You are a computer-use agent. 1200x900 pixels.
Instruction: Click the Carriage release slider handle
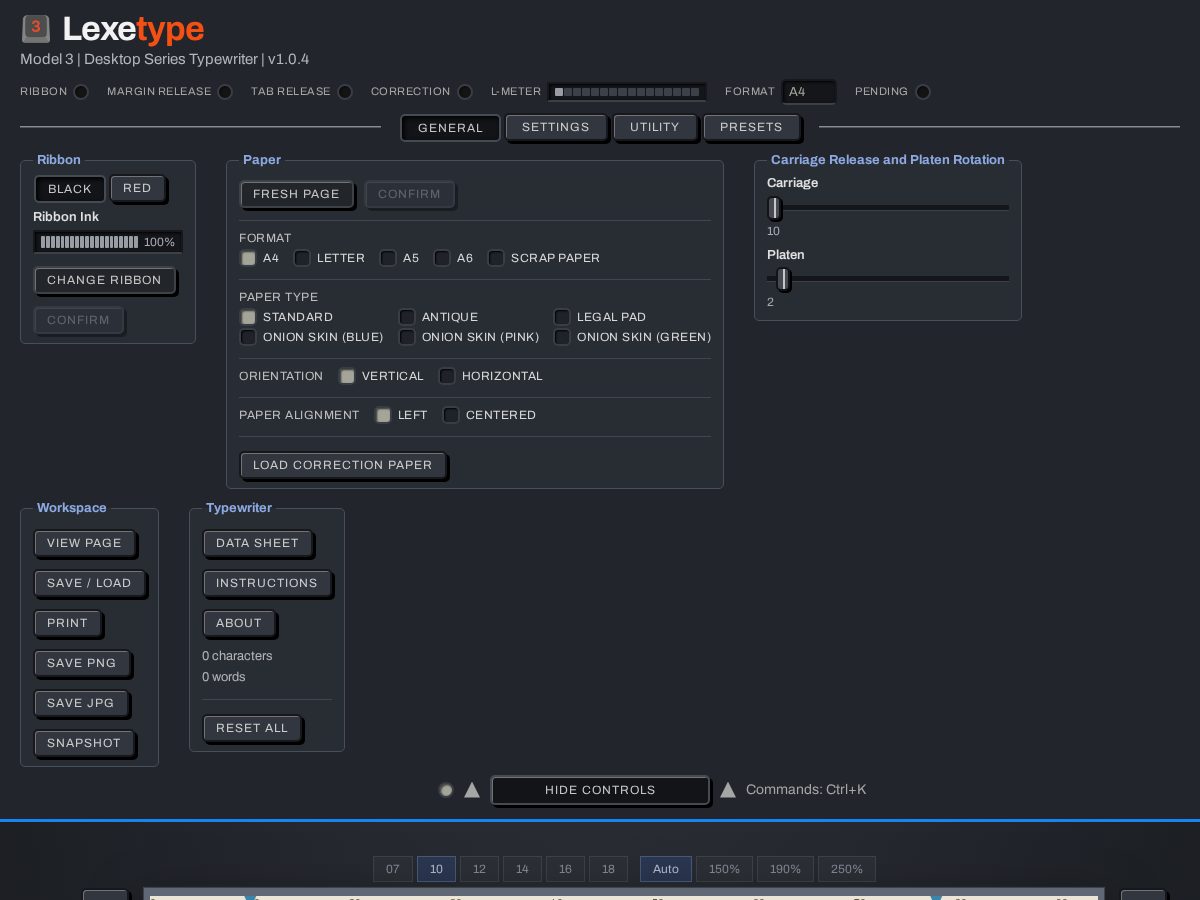(774, 208)
